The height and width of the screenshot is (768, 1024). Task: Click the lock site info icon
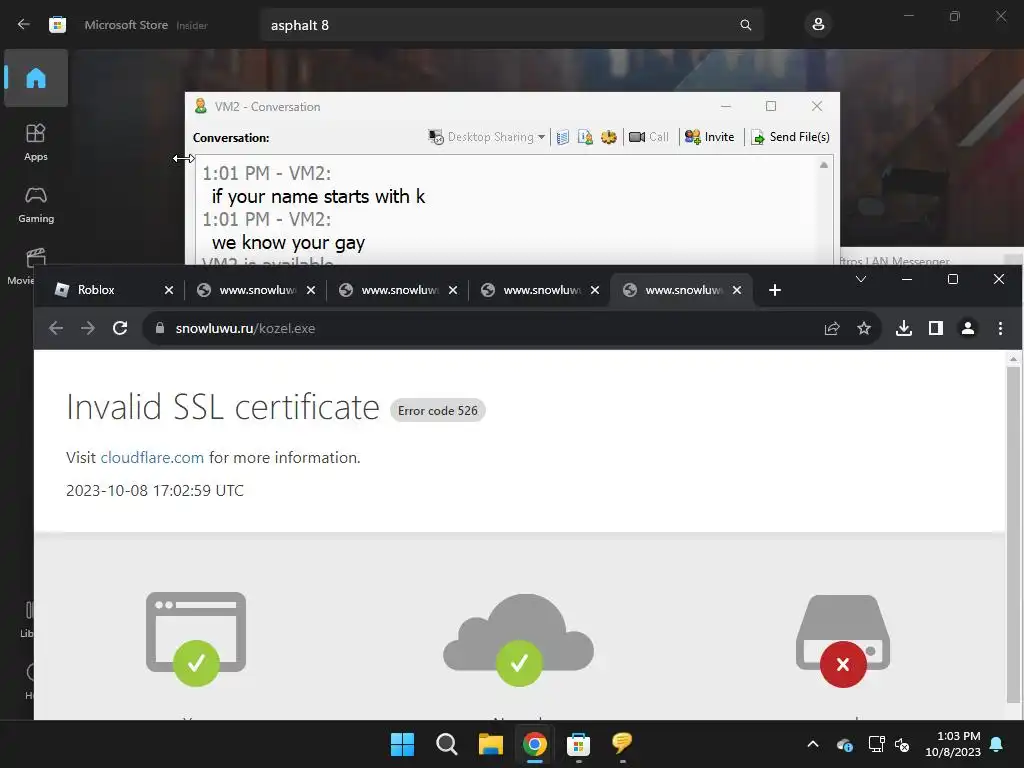coord(160,328)
